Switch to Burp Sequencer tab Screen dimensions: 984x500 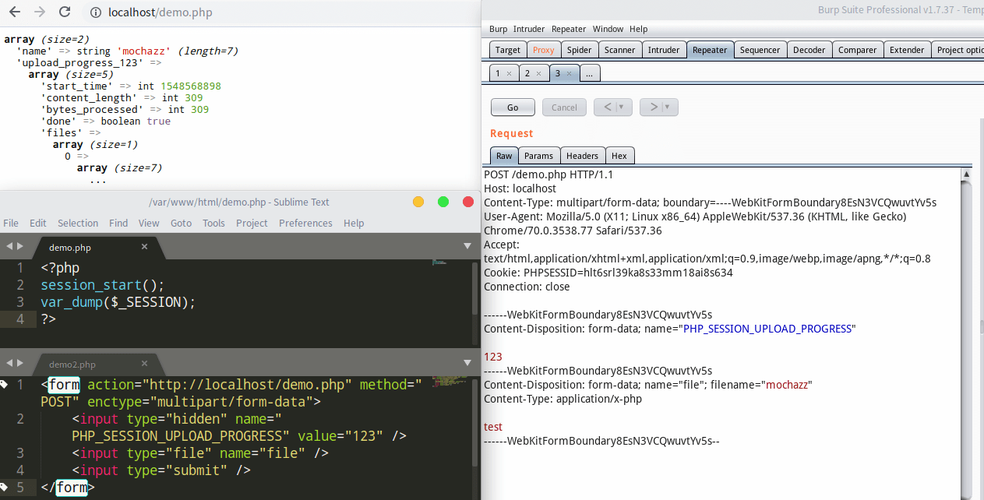(x=759, y=50)
